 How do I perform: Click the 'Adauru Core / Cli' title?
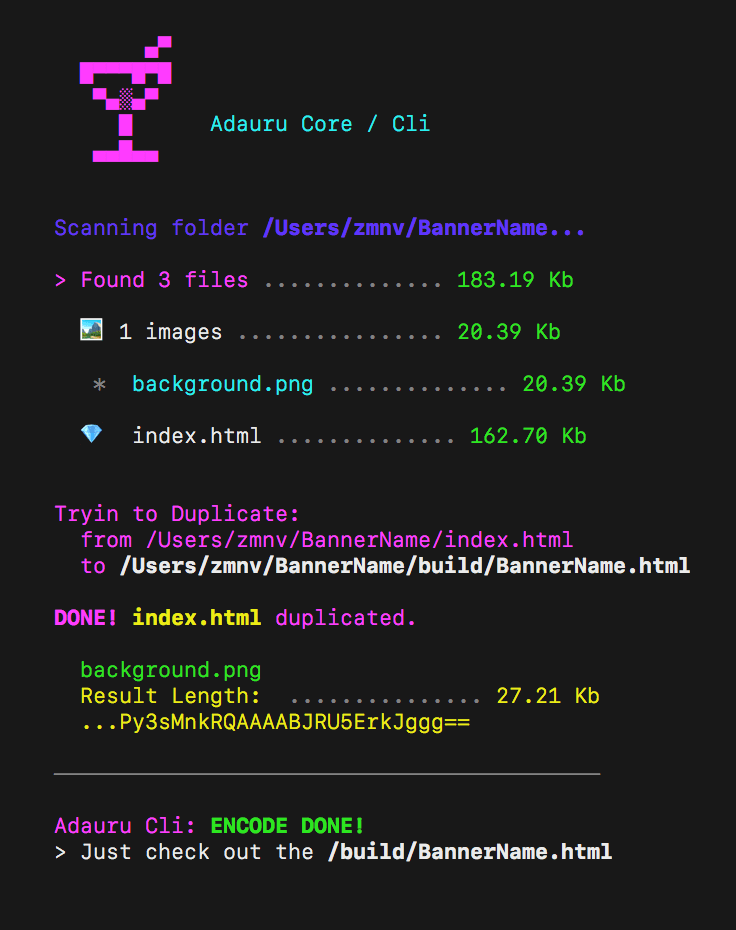pyautogui.click(x=320, y=124)
